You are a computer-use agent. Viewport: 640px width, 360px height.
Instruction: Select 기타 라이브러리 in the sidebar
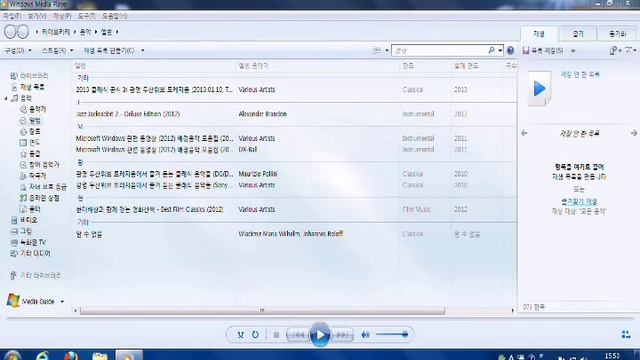click(40, 276)
